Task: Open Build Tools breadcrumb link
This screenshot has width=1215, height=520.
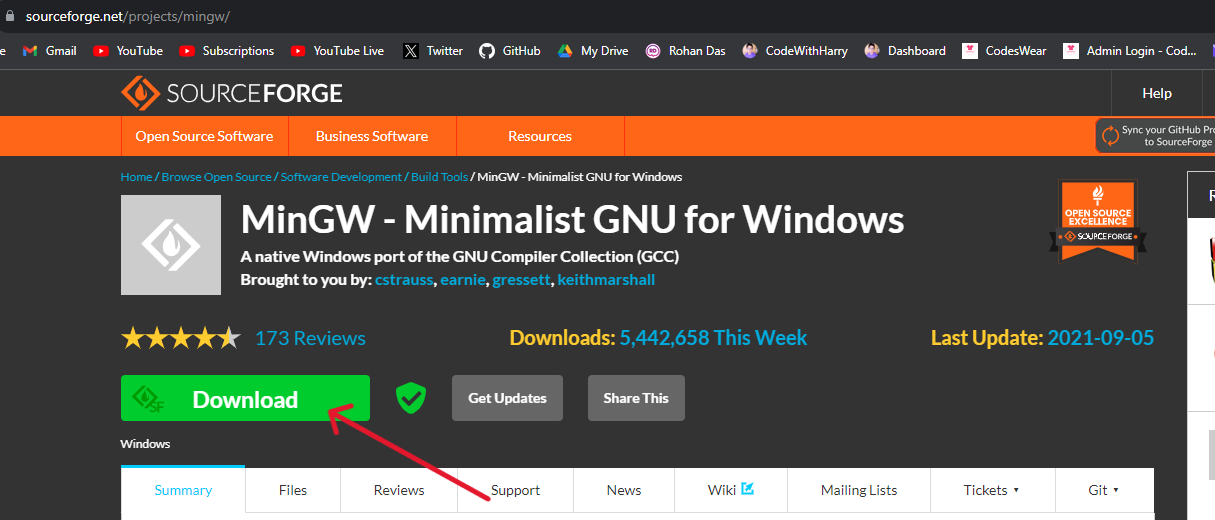Action: [x=439, y=177]
